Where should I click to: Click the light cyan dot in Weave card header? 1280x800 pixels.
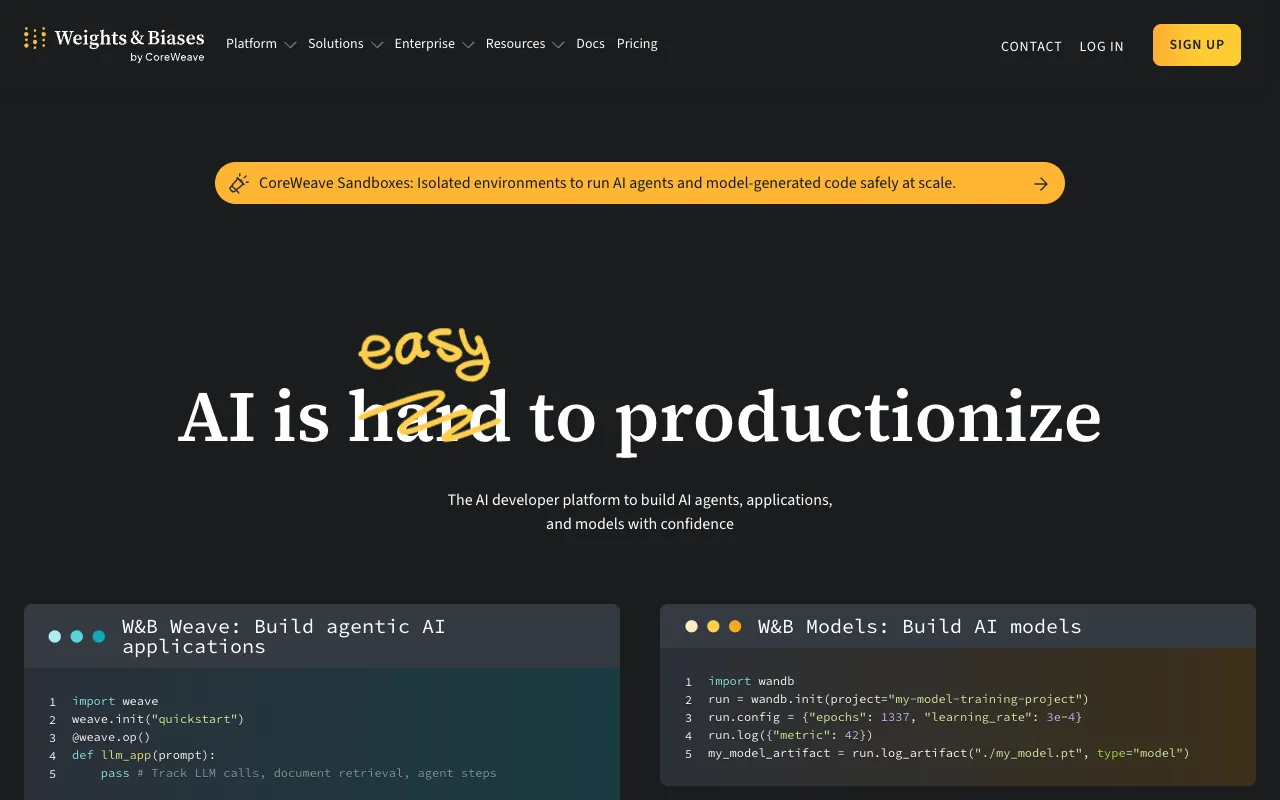point(55,636)
